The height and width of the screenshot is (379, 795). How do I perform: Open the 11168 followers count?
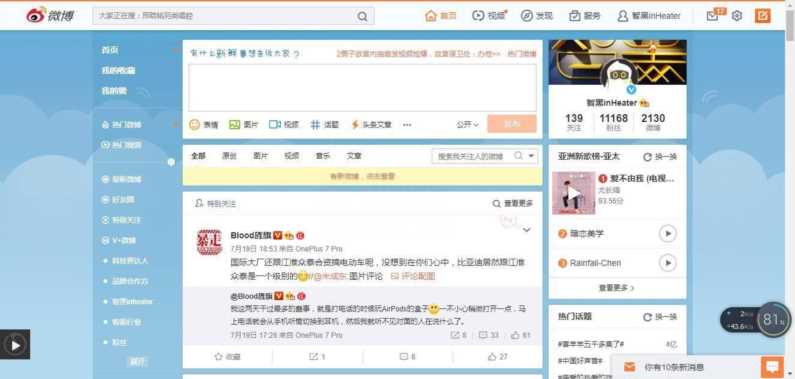[x=613, y=122]
